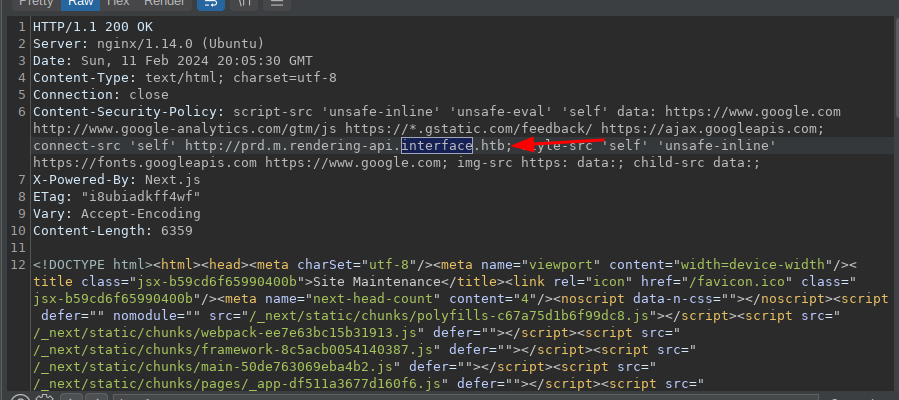899x400 pixels.
Task: Click 'https://ajax.googleapis.com;' in CSP
Action: [x=713, y=129]
